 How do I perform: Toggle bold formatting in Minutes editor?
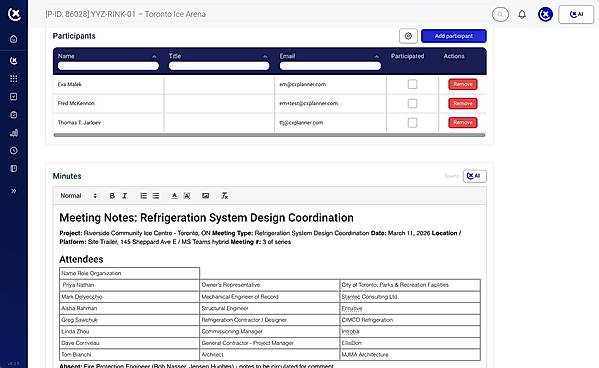[112, 196]
